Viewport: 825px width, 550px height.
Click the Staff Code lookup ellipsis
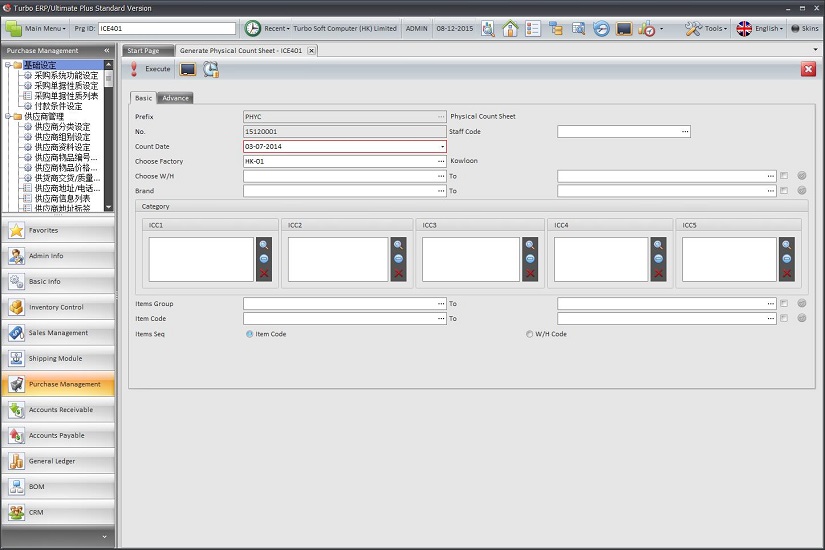point(685,132)
